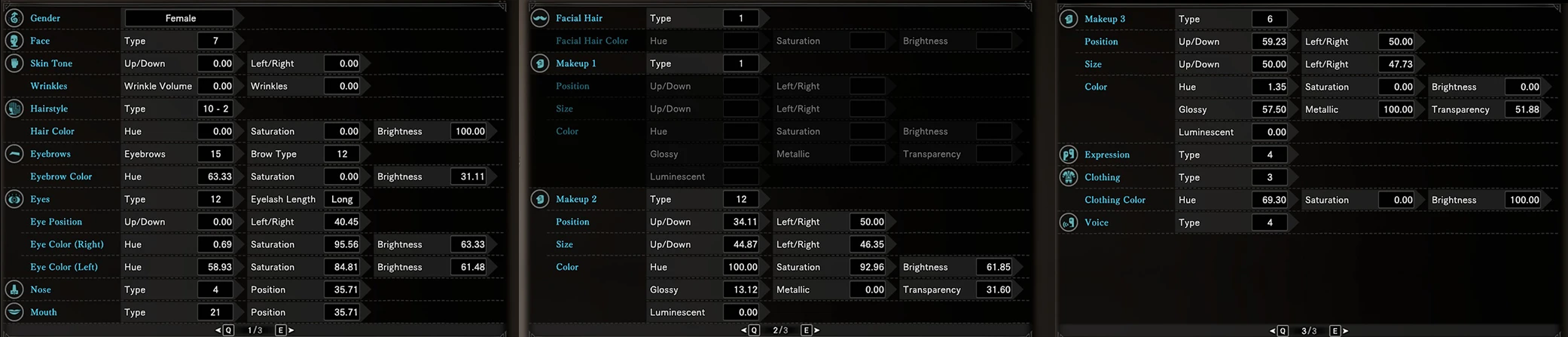Viewport: 1568px width, 337px height.
Task: Adjust Makeup 2 Saturation value 92.96
Action: (868, 267)
